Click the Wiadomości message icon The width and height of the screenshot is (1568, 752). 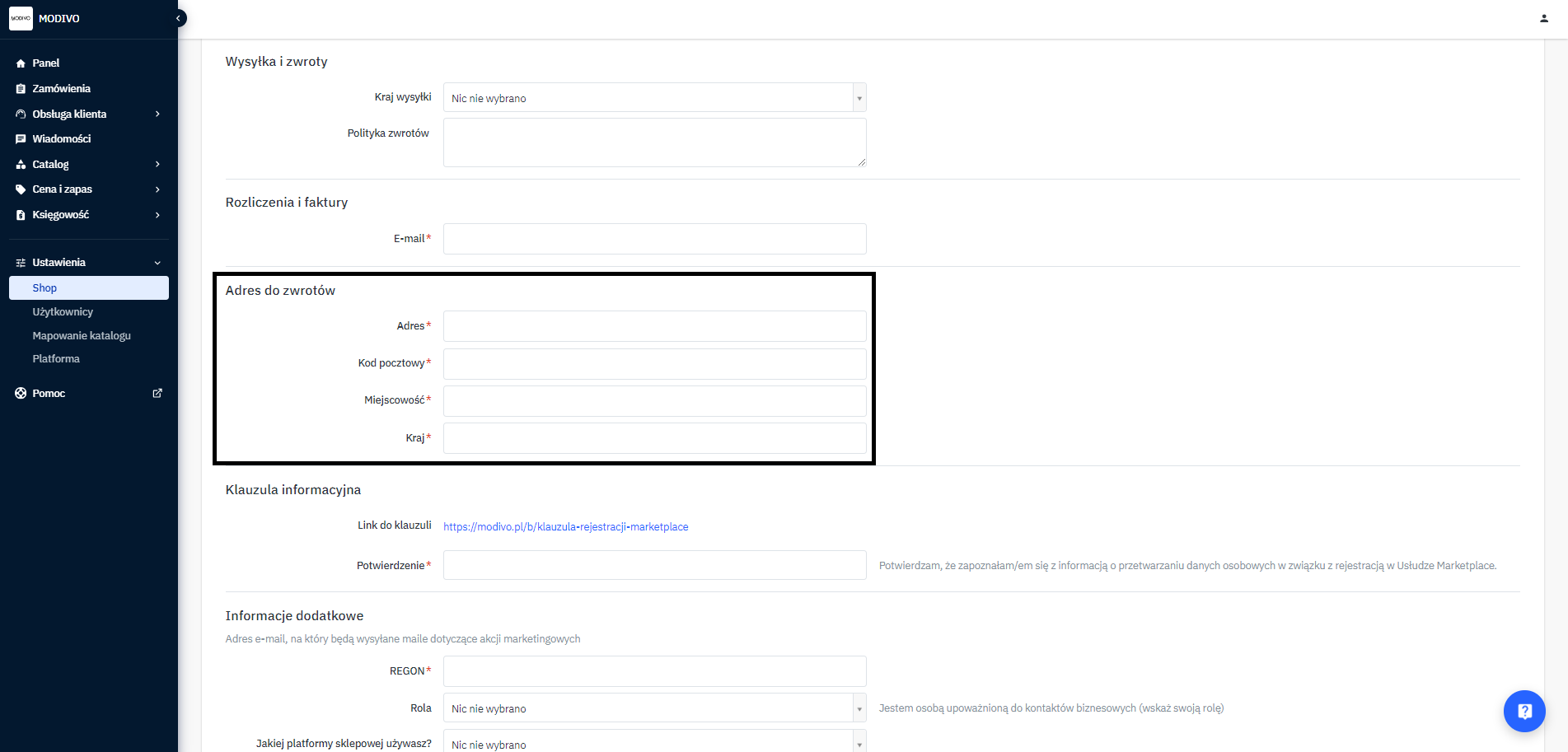(21, 139)
